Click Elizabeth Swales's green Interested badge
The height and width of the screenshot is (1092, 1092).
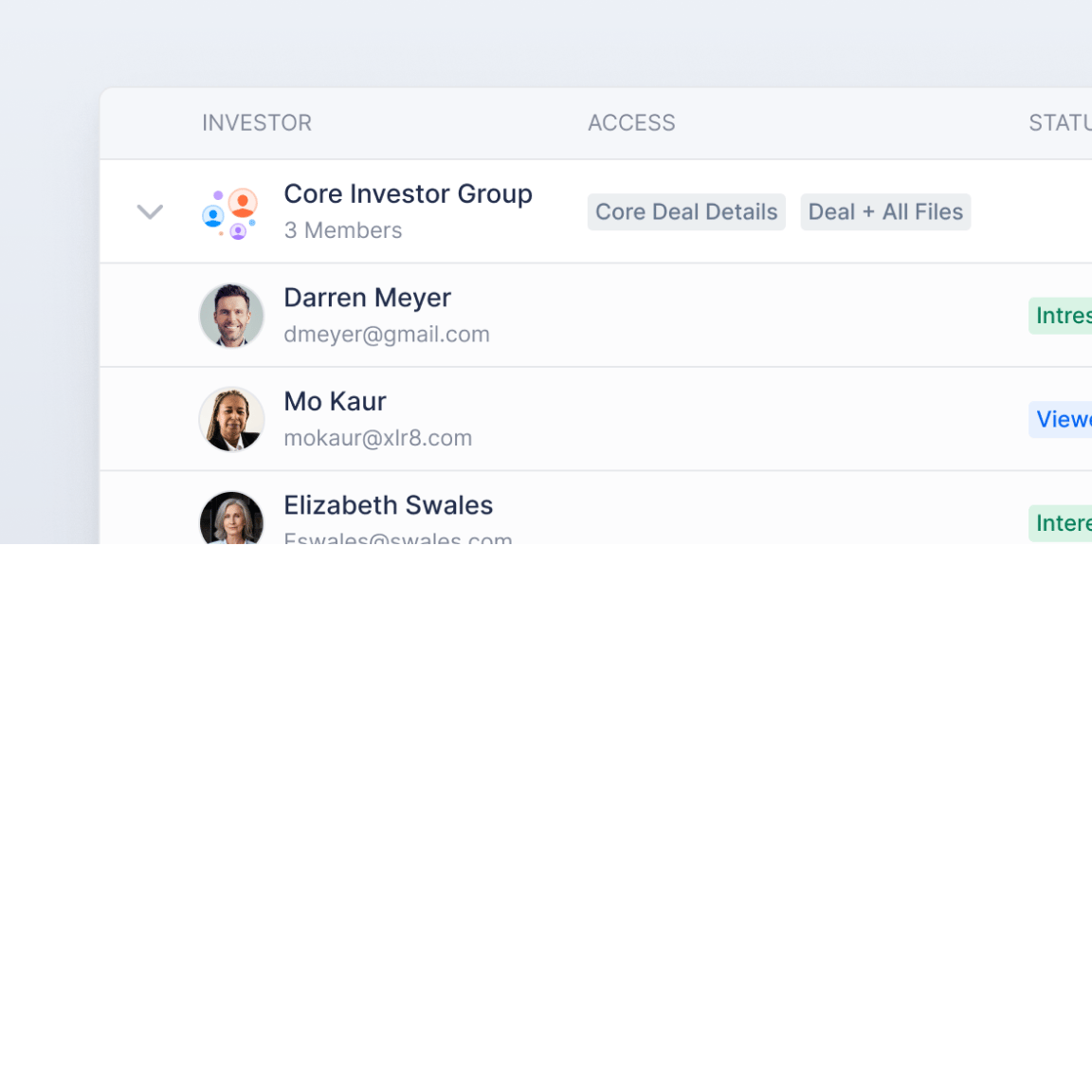pyautogui.click(x=1062, y=523)
